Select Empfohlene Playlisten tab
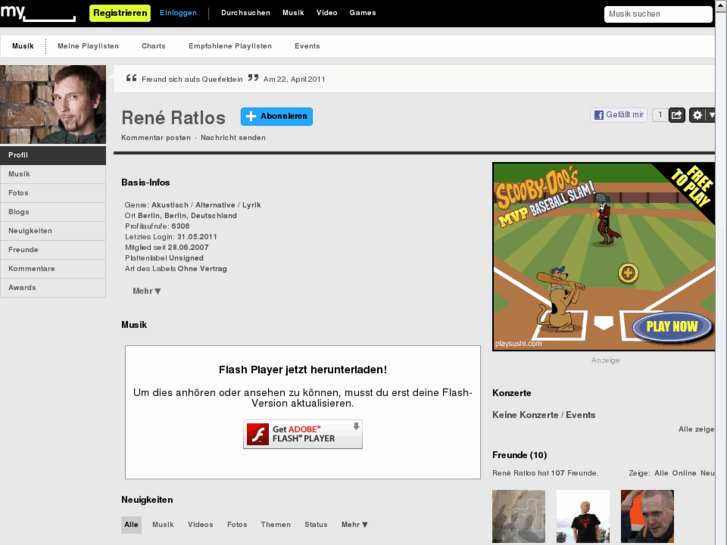The width and height of the screenshot is (727, 545). (230, 46)
